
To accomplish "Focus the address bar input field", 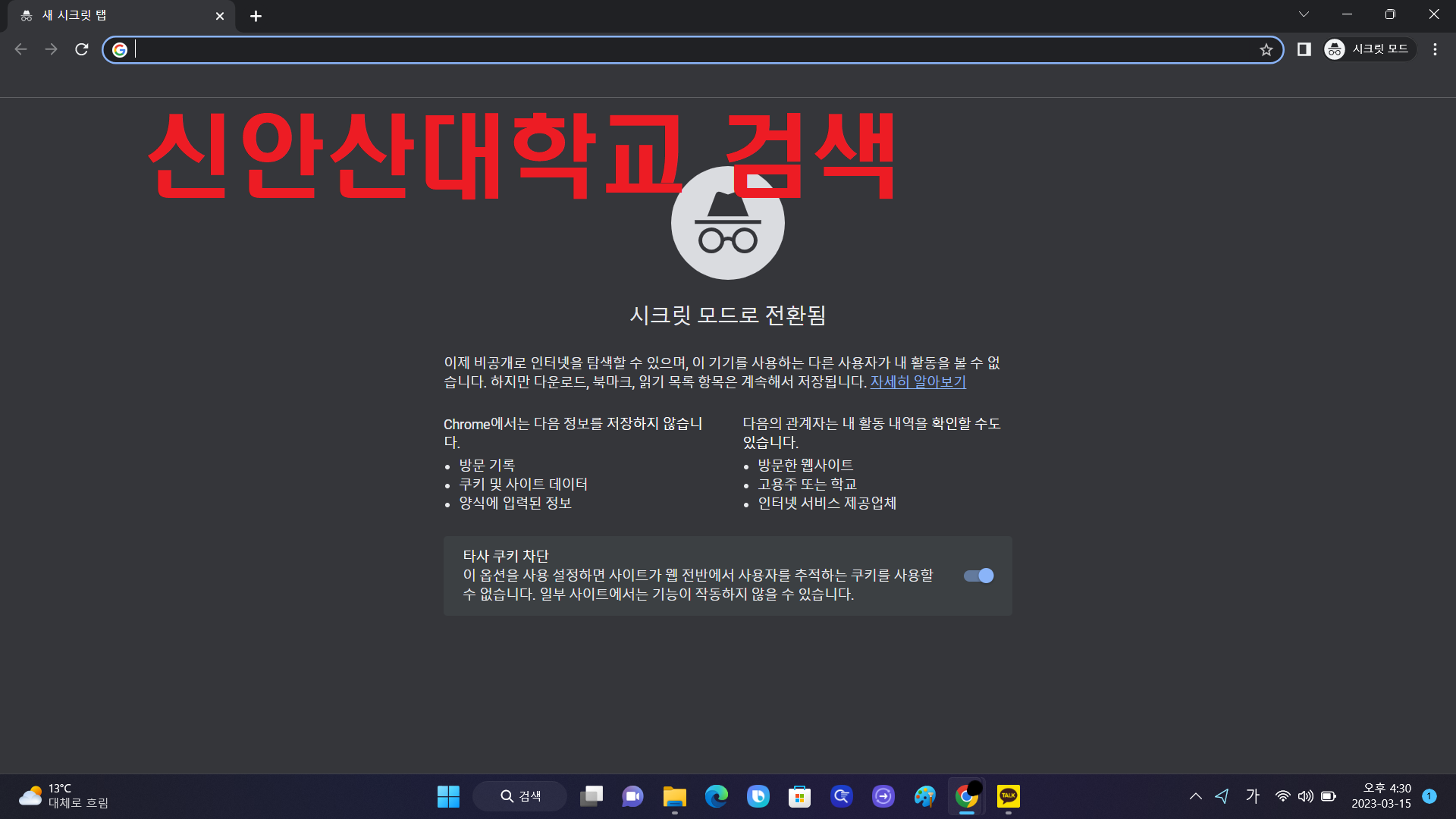I will point(694,49).
